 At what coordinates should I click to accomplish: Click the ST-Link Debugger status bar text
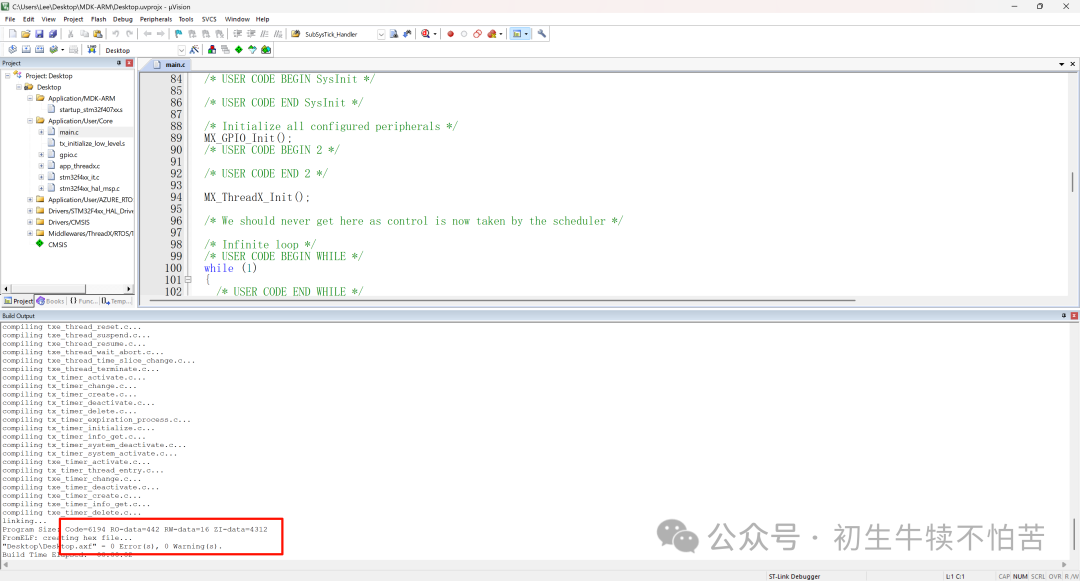click(x=794, y=576)
